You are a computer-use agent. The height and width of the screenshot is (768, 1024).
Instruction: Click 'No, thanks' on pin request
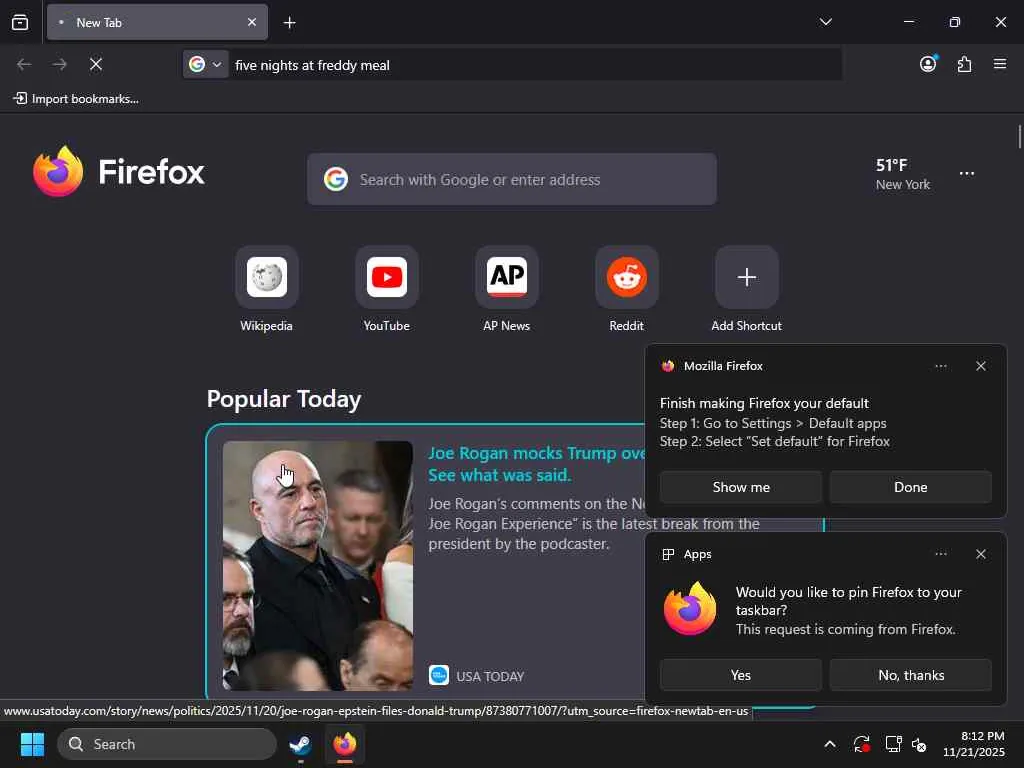click(910, 675)
